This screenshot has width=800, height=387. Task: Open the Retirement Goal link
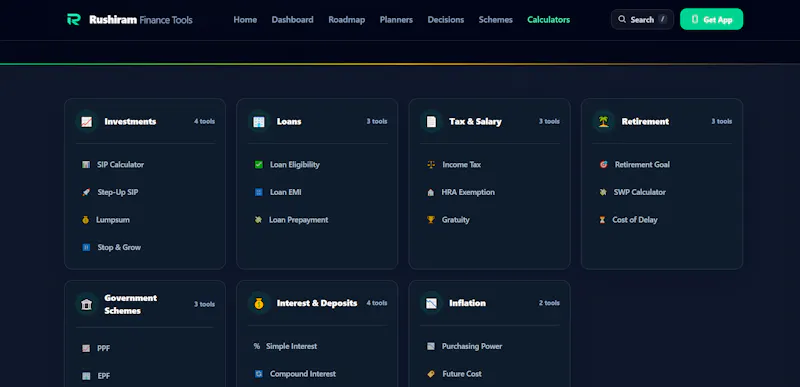642,165
